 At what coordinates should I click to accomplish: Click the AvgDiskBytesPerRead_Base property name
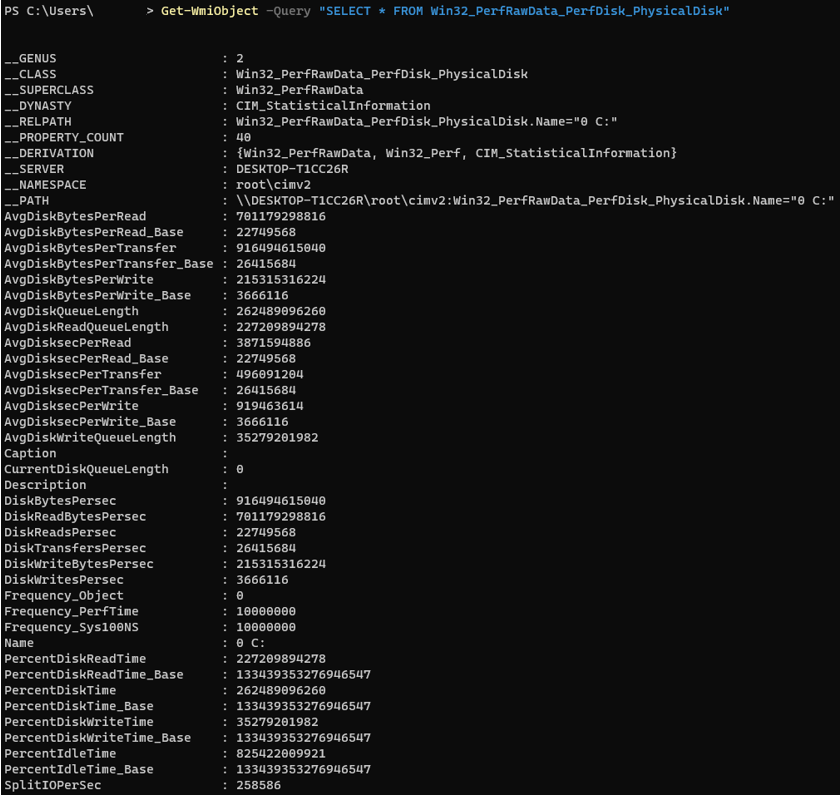pyautogui.click(x=94, y=232)
